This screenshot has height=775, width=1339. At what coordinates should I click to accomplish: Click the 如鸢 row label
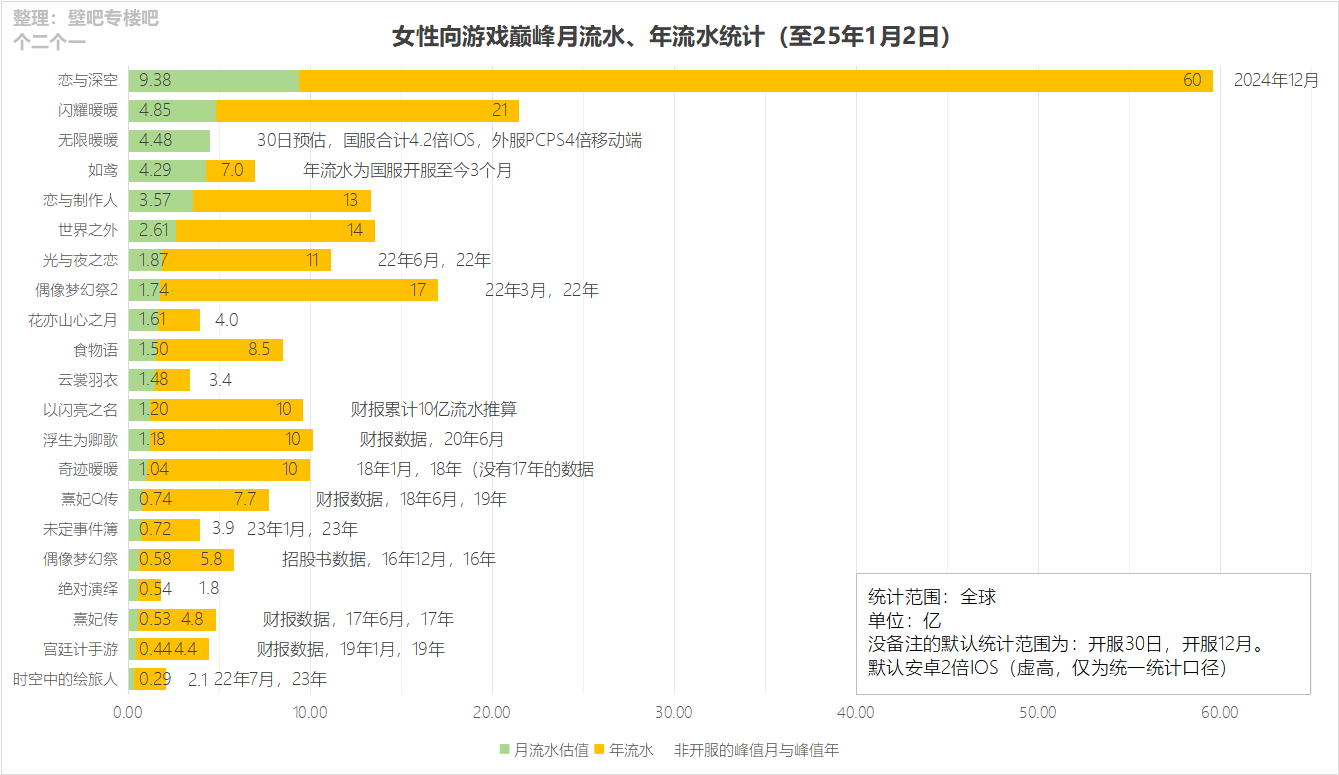[x=103, y=171]
